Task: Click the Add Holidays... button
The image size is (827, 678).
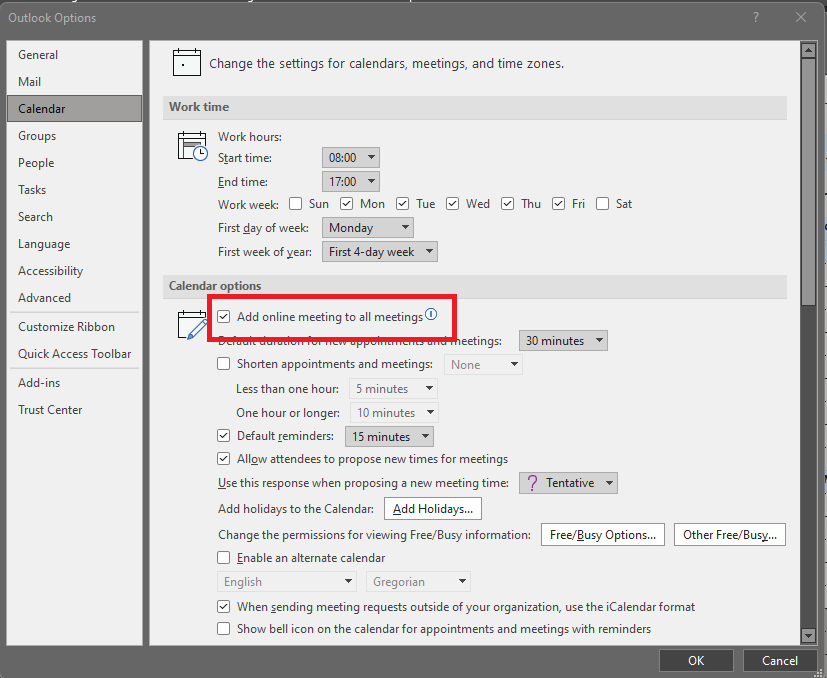Action: [432, 509]
